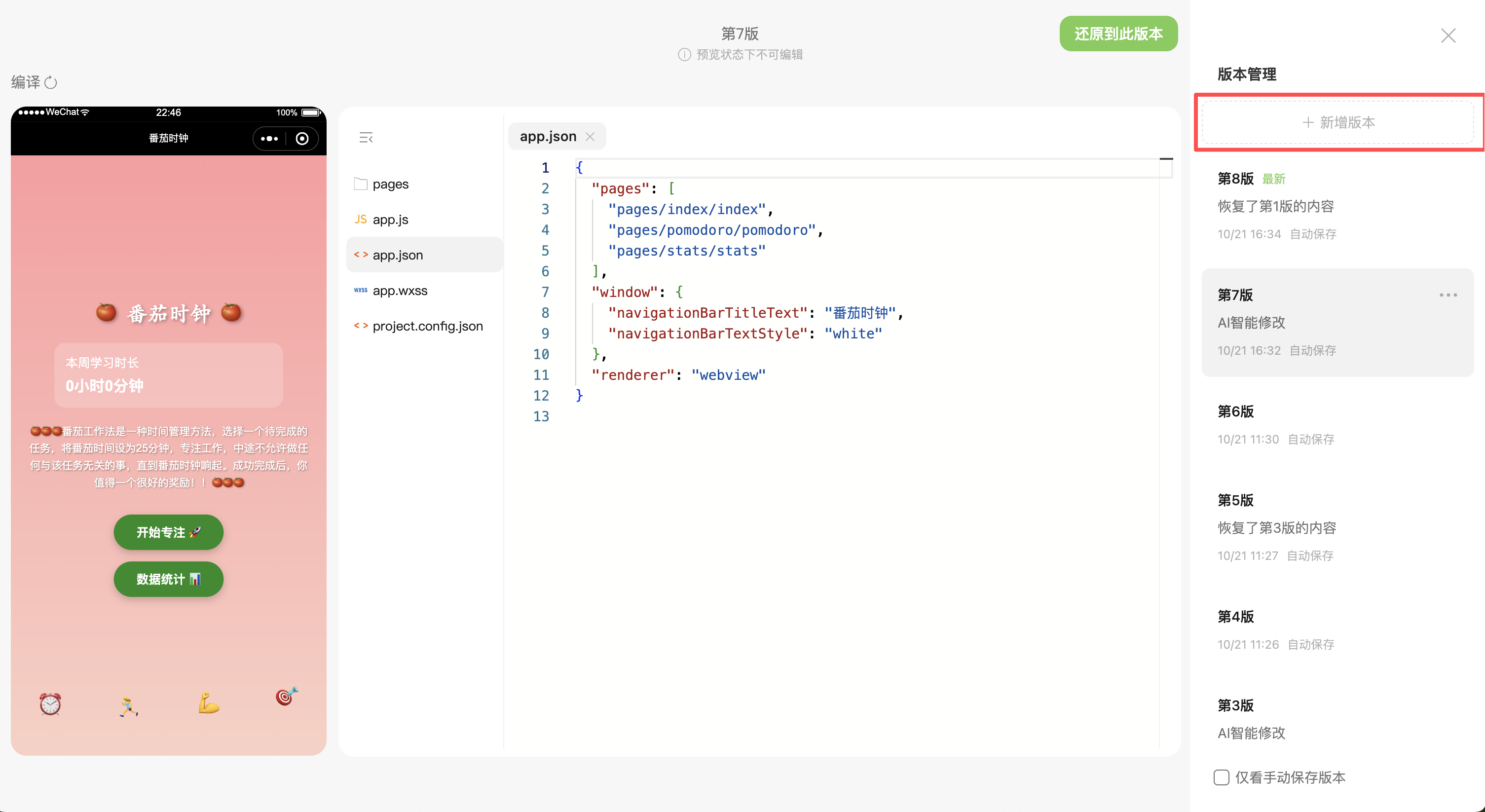Click the compile refresh icon
1485x812 pixels.
(x=51, y=82)
